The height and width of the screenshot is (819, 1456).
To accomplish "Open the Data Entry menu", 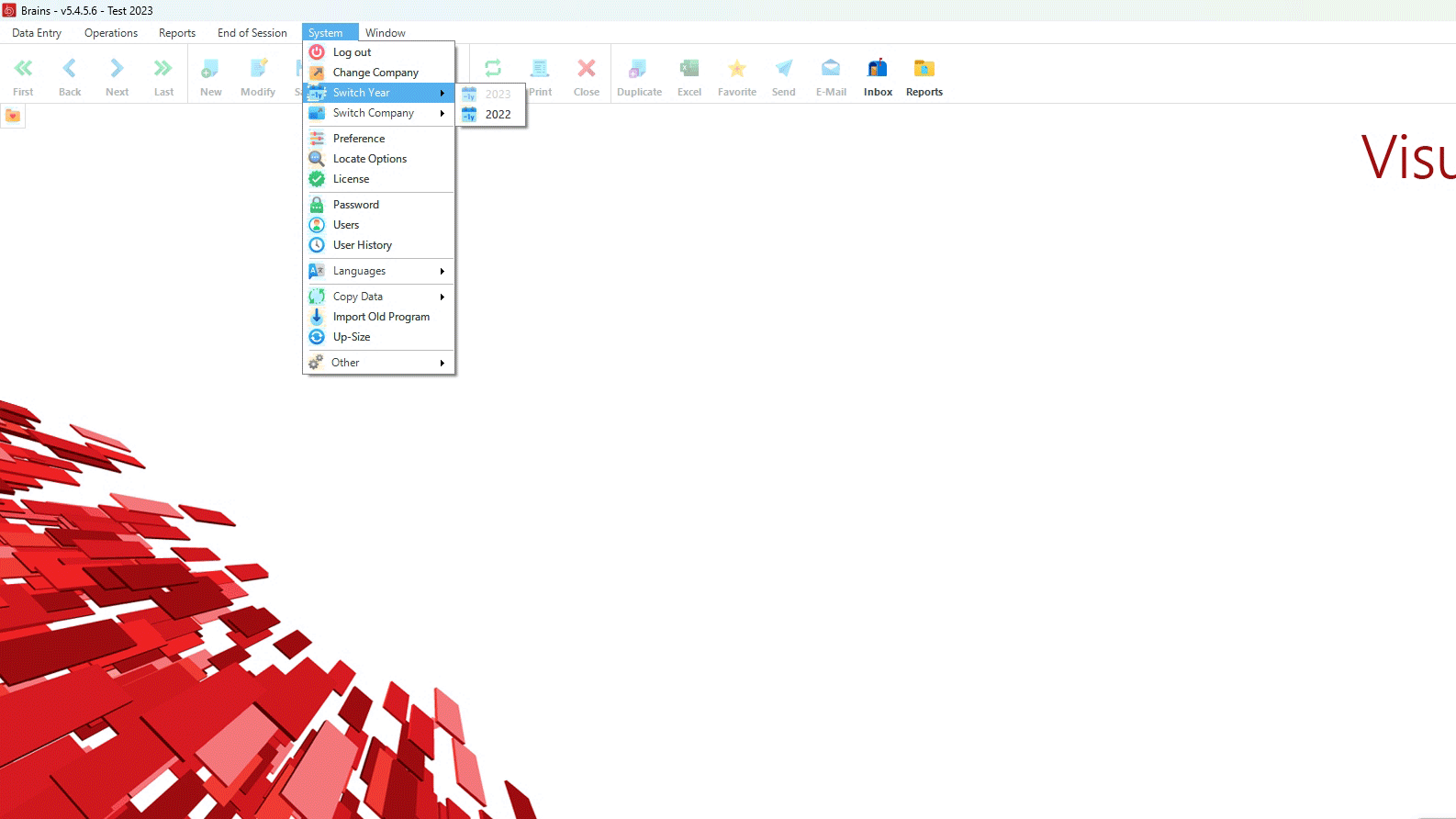I will [x=37, y=33].
